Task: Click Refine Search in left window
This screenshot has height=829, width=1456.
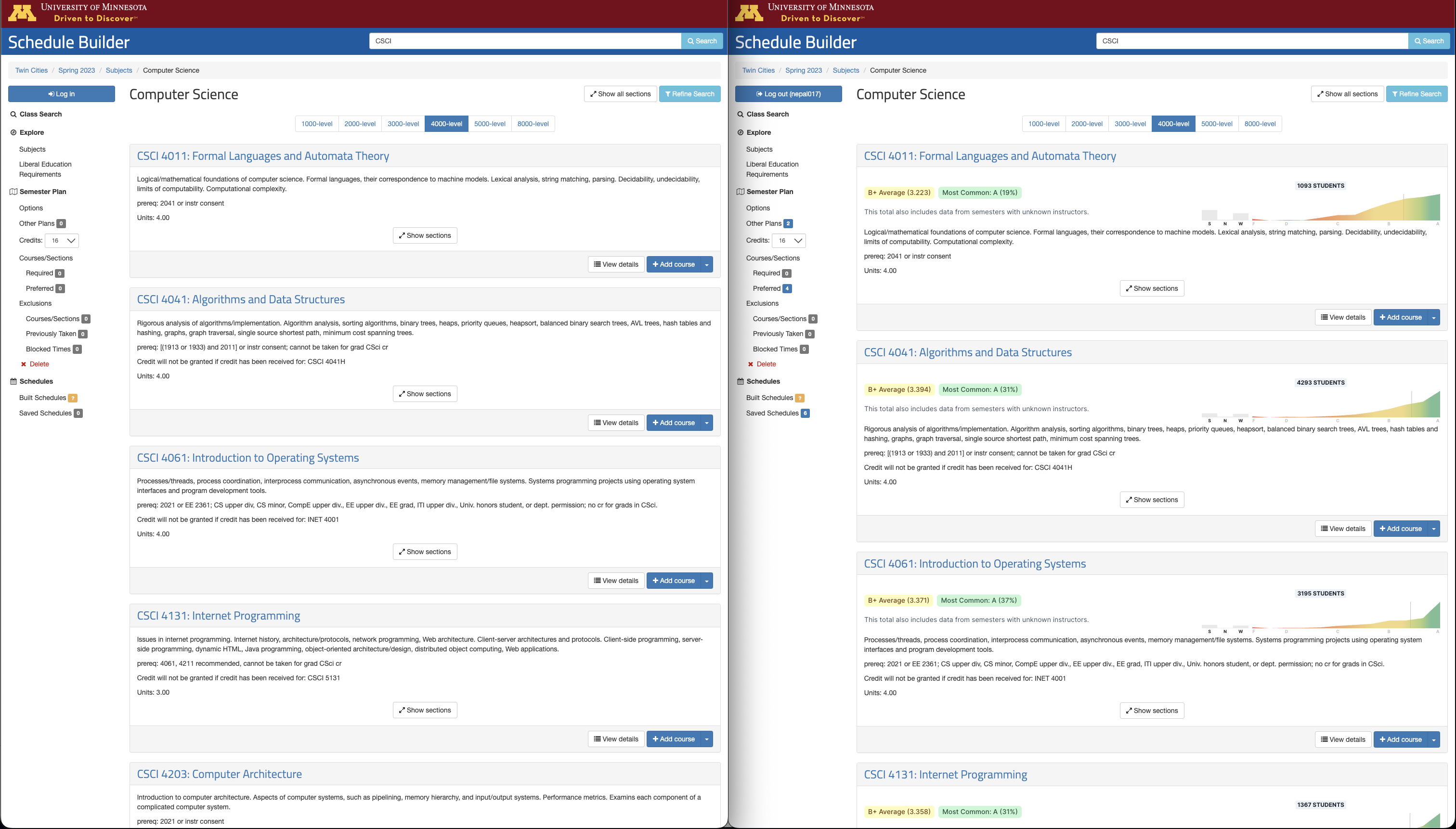Action: (689, 94)
